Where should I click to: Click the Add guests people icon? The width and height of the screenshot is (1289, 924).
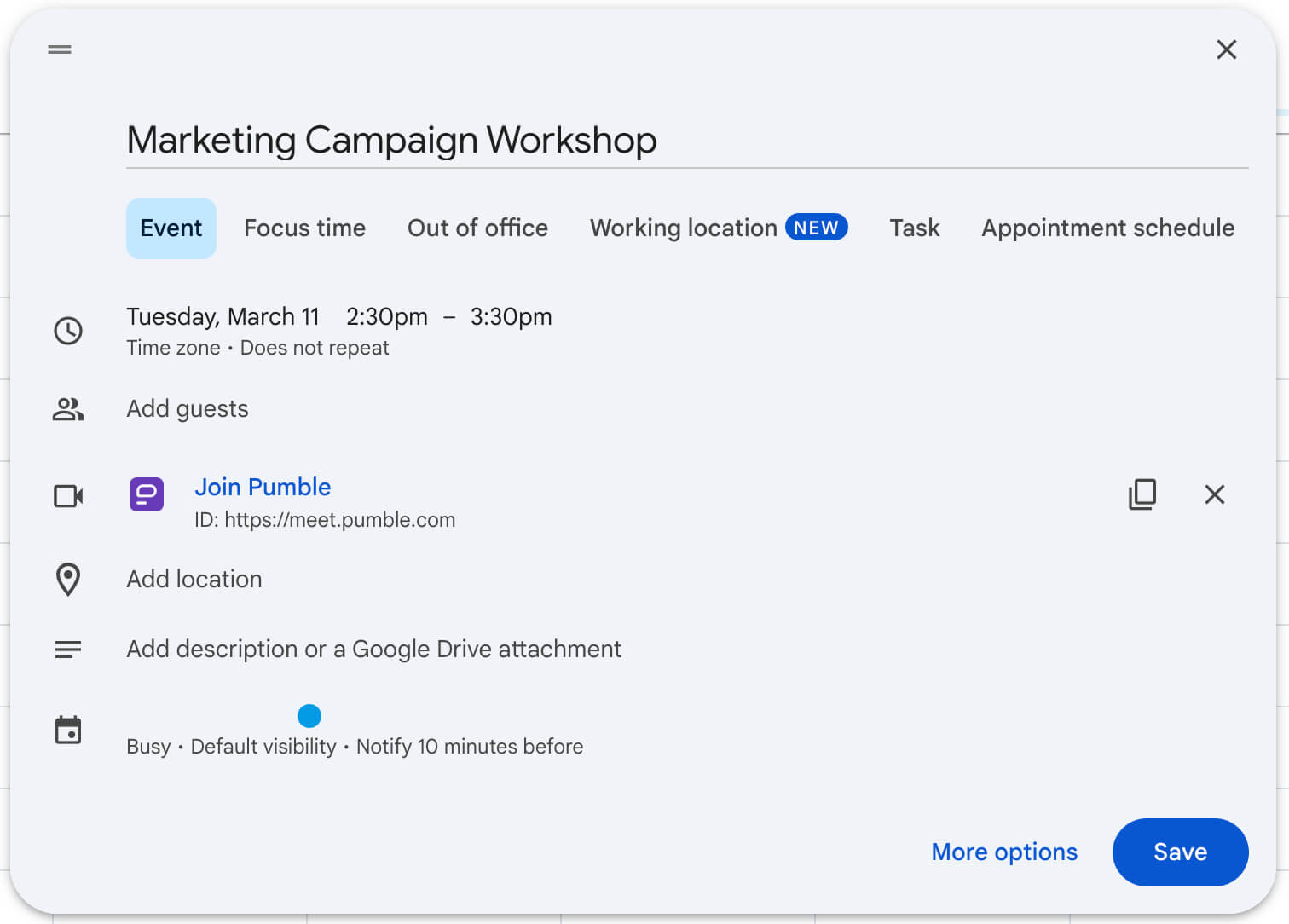tap(68, 409)
